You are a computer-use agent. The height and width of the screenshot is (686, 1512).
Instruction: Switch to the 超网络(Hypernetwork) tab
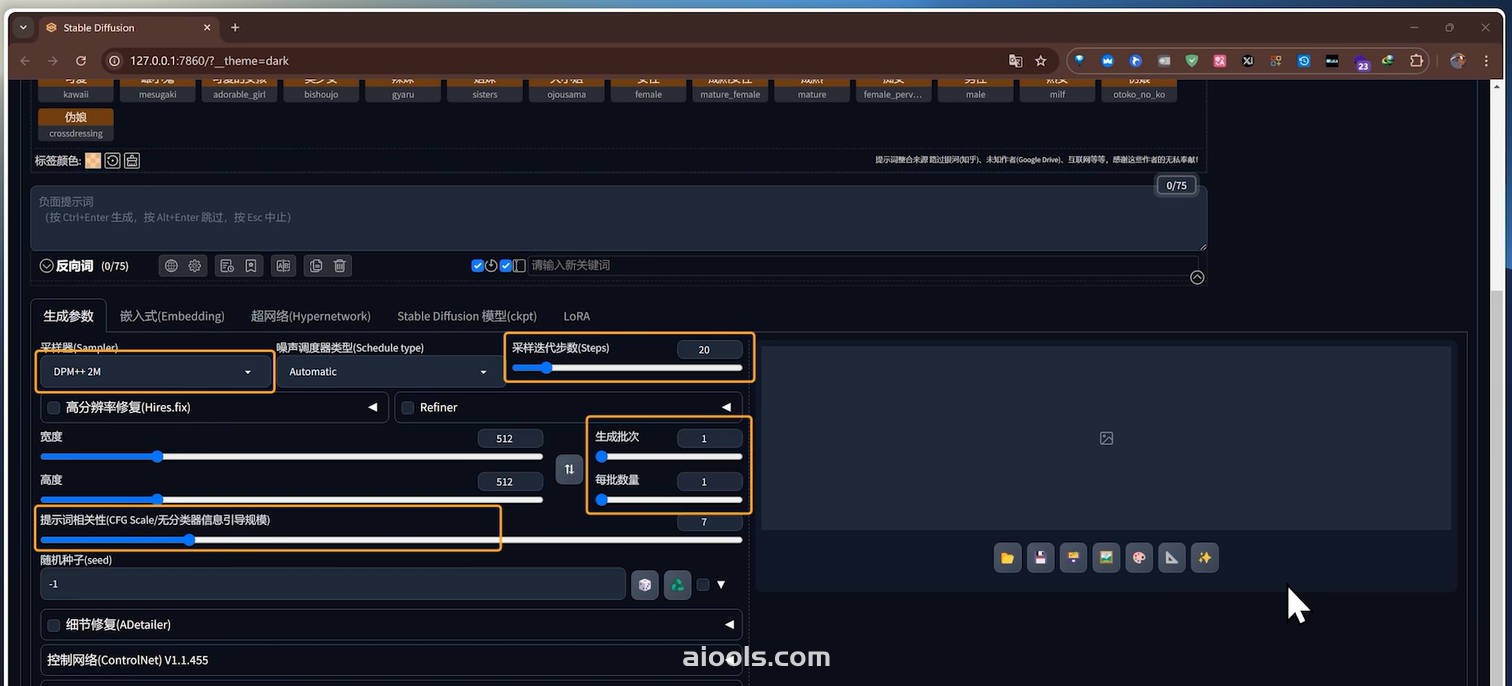tap(311, 316)
